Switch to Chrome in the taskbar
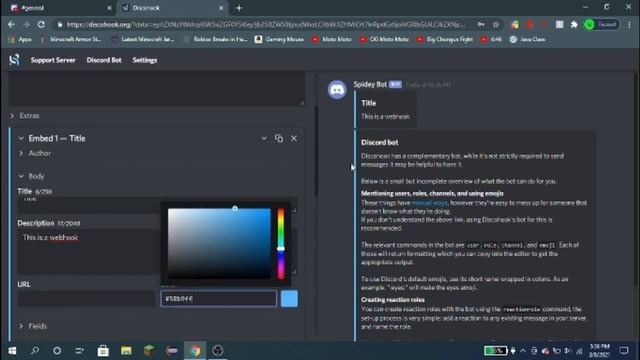Image resolution: width=640 pixels, height=360 pixels. 195,351
